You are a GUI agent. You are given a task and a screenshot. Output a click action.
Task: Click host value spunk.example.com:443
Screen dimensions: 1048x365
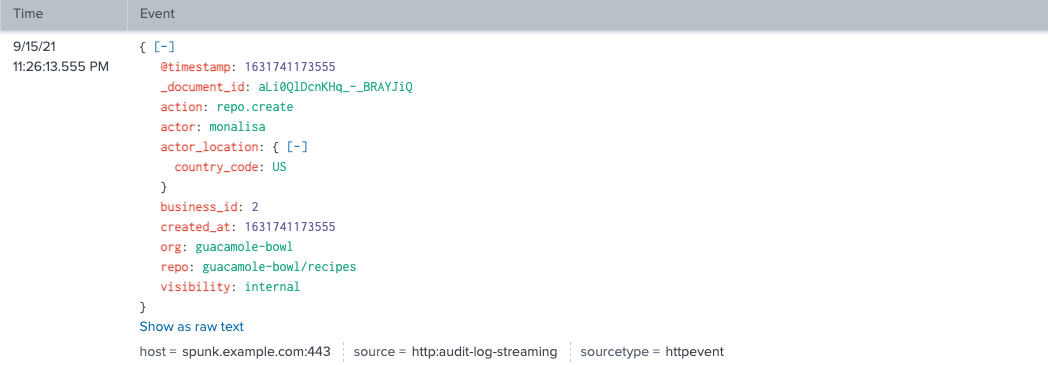256,352
